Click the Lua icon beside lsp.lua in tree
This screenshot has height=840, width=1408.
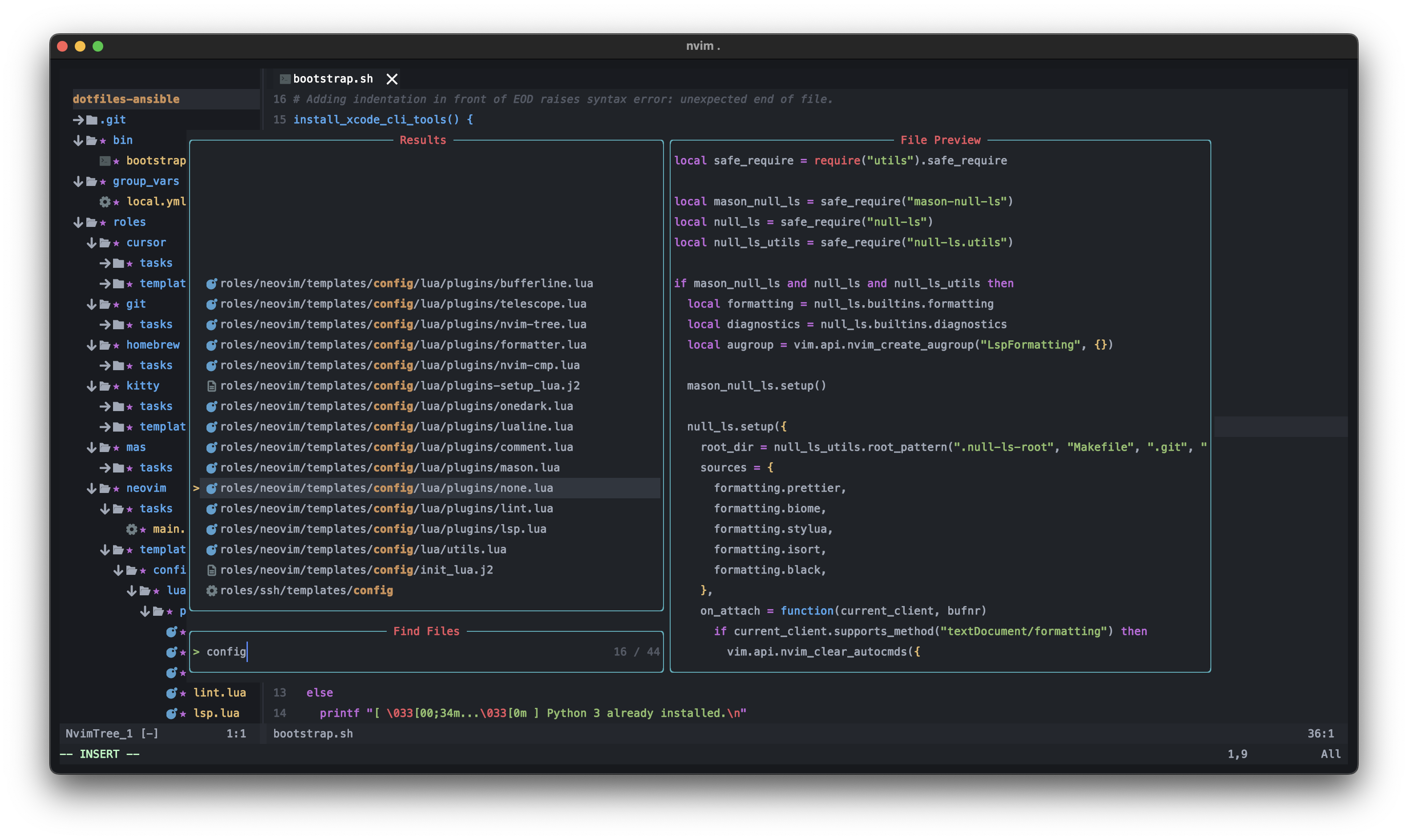[171, 713]
